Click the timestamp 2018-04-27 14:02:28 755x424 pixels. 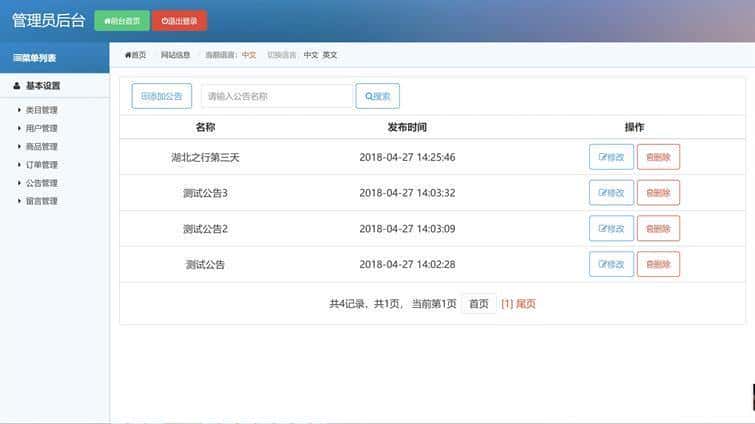(407, 264)
